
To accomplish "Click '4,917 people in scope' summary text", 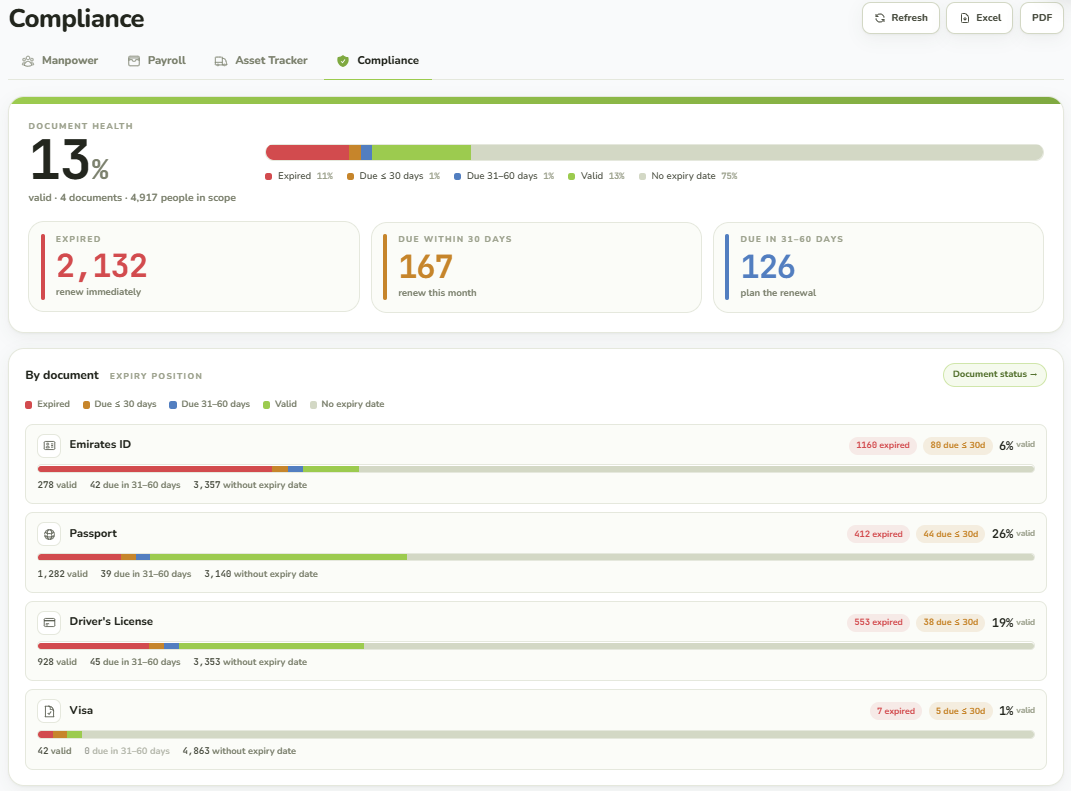I will pos(183,198).
